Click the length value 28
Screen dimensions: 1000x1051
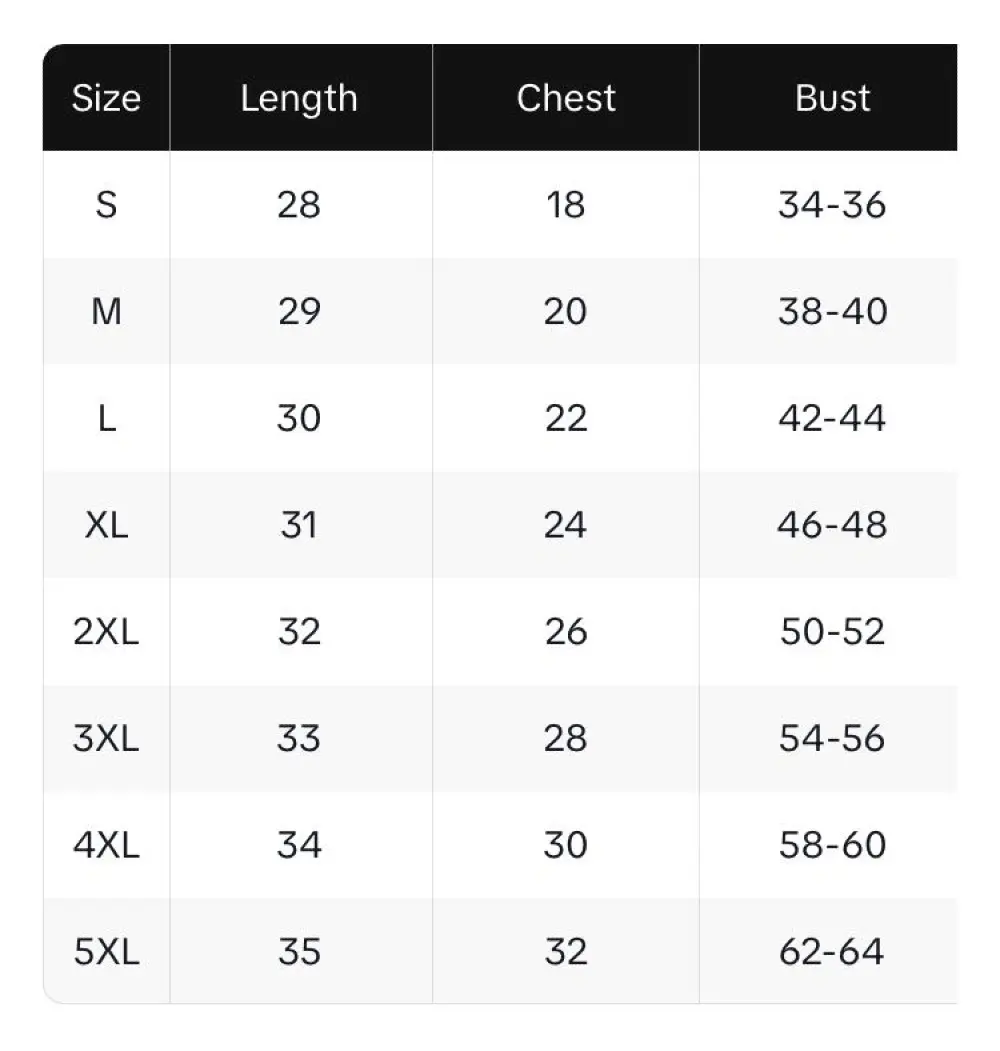[x=299, y=205]
